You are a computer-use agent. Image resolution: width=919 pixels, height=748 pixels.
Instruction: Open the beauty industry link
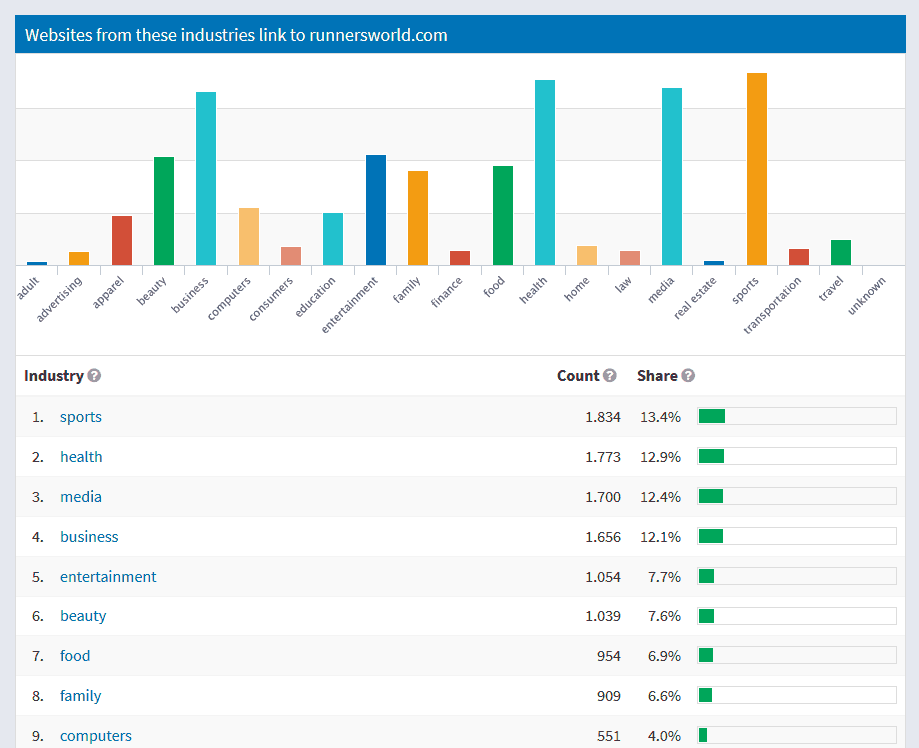(83, 616)
